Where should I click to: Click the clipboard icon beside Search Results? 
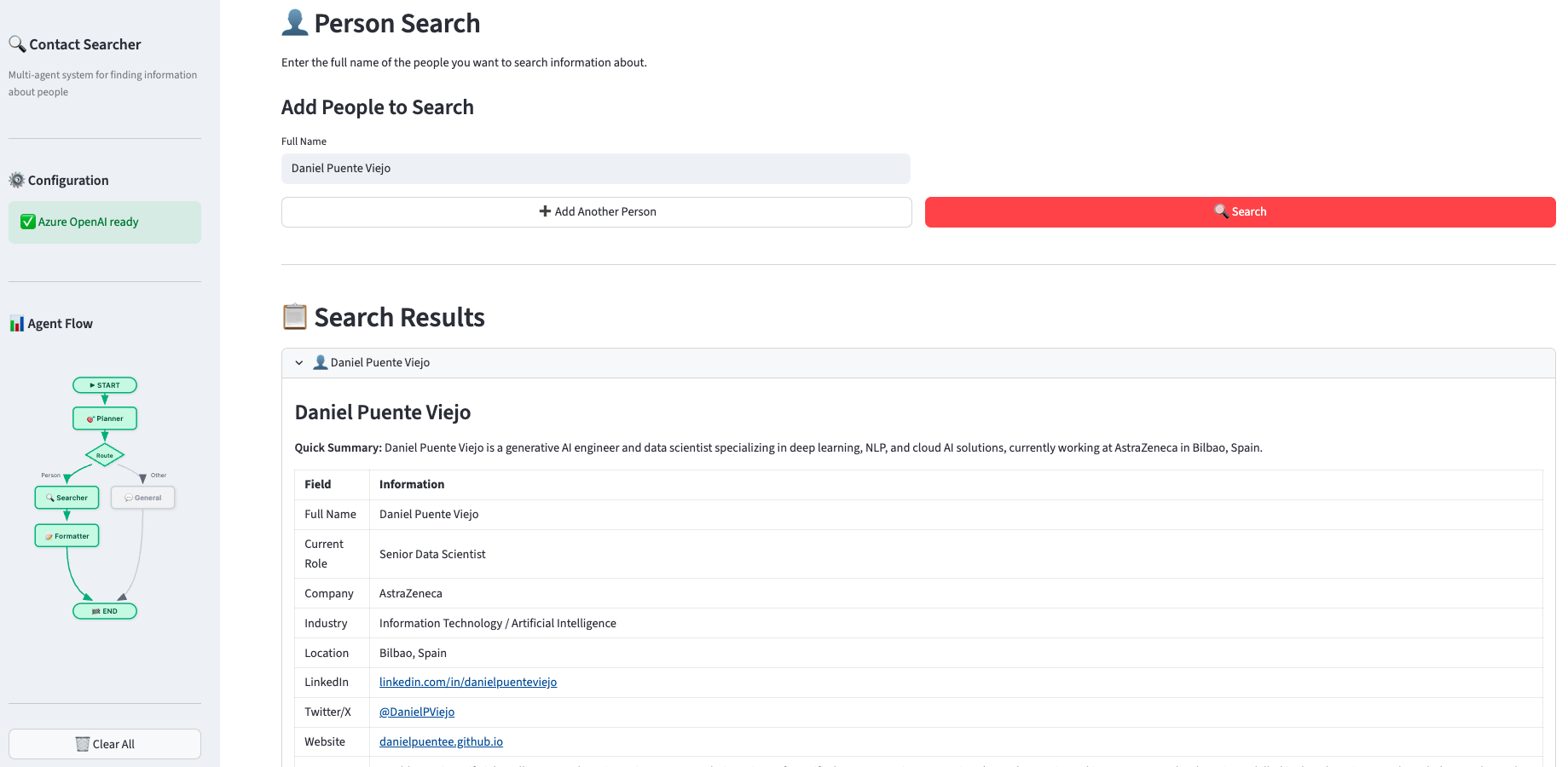[x=294, y=316]
